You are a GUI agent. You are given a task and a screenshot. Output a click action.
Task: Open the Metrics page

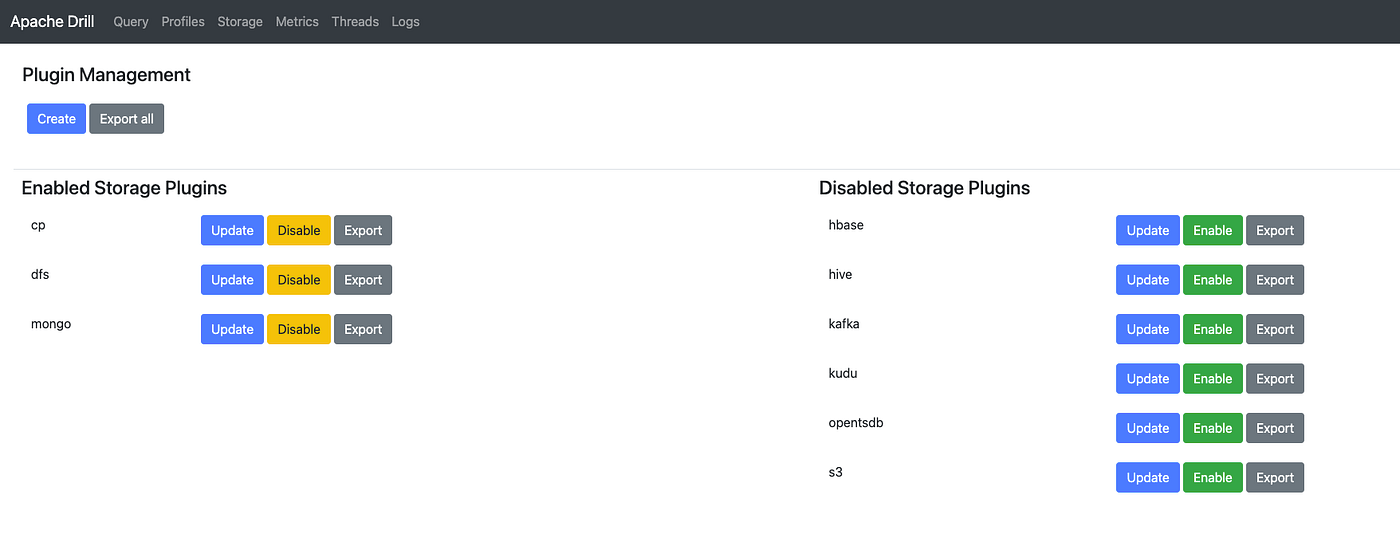click(297, 21)
